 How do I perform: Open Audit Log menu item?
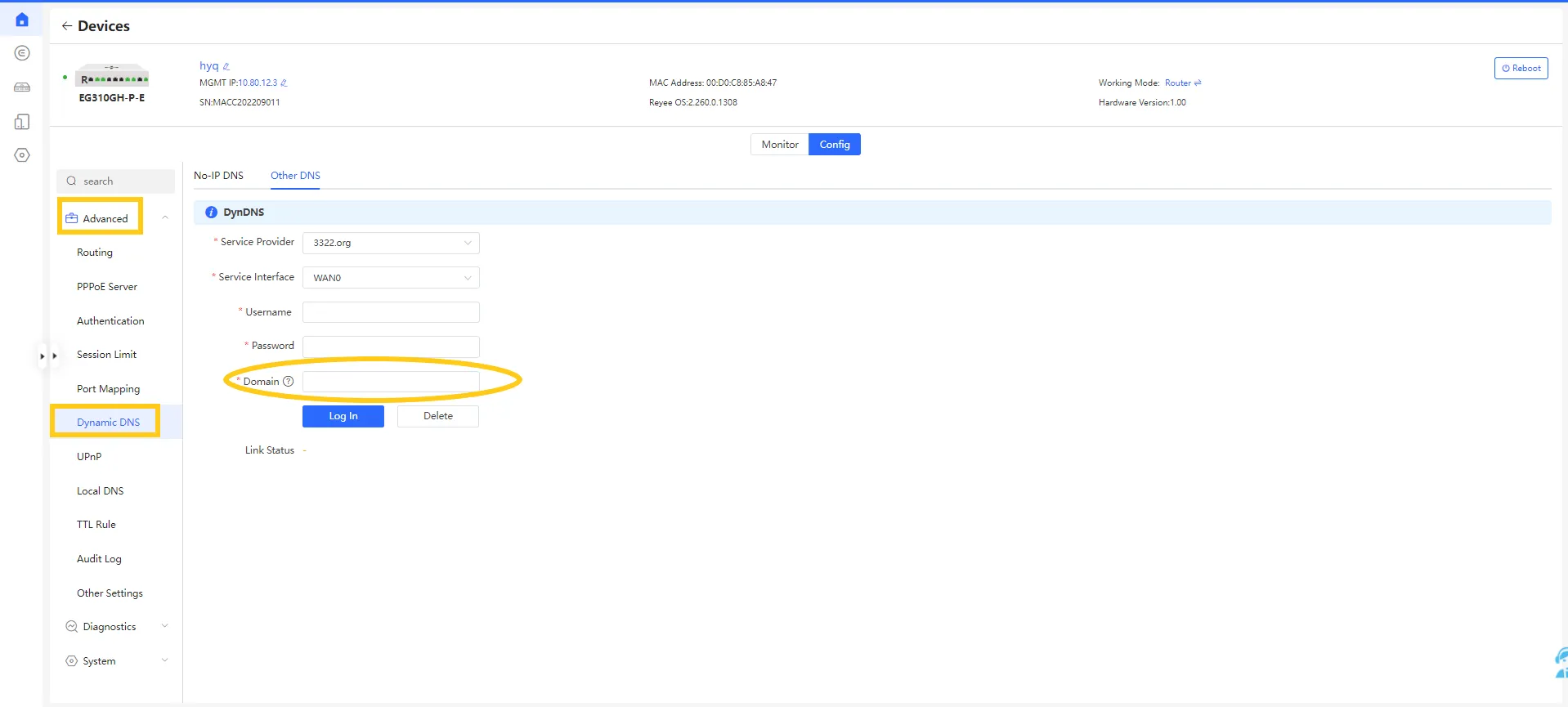(x=99, y=559)
